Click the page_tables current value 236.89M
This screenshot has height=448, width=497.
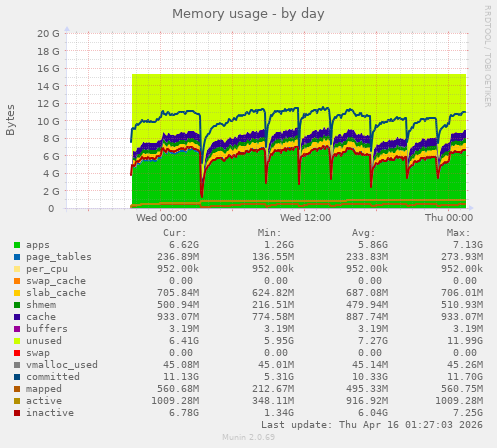coord(178,257)
